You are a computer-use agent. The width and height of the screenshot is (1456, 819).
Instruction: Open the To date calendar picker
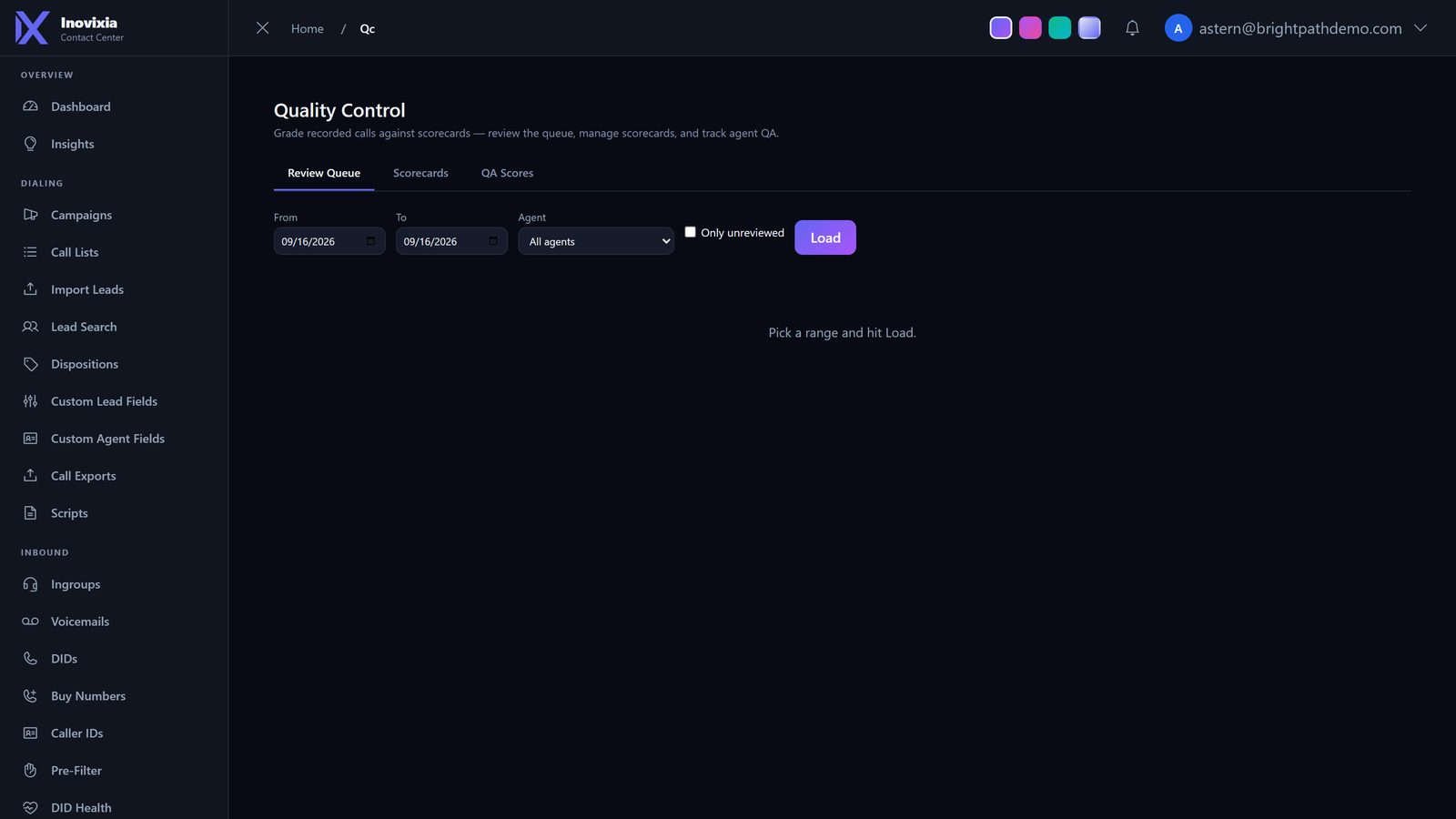(x=492, y=241)
